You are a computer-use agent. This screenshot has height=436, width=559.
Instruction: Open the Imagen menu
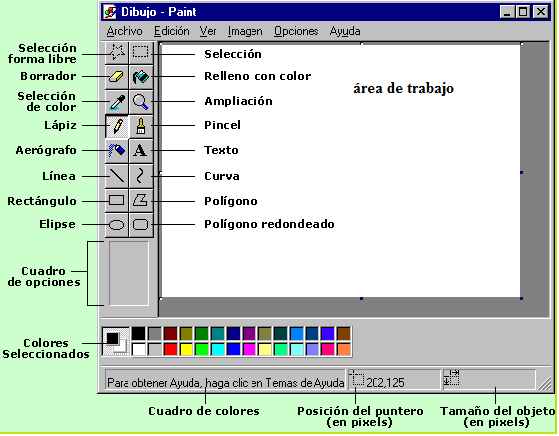(245, 31)
